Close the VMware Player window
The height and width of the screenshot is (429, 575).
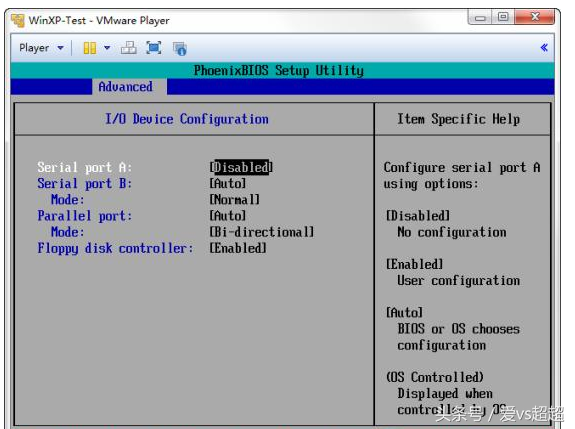pos(535,17)
